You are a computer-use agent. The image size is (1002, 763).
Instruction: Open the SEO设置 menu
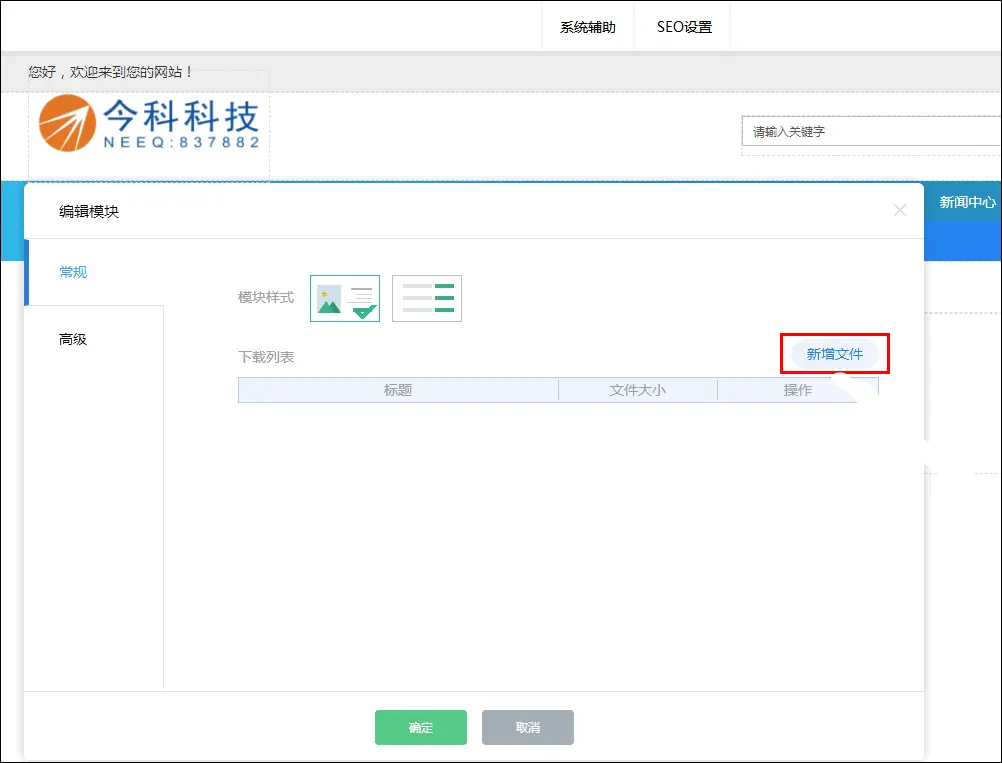(x=684, y=27)
